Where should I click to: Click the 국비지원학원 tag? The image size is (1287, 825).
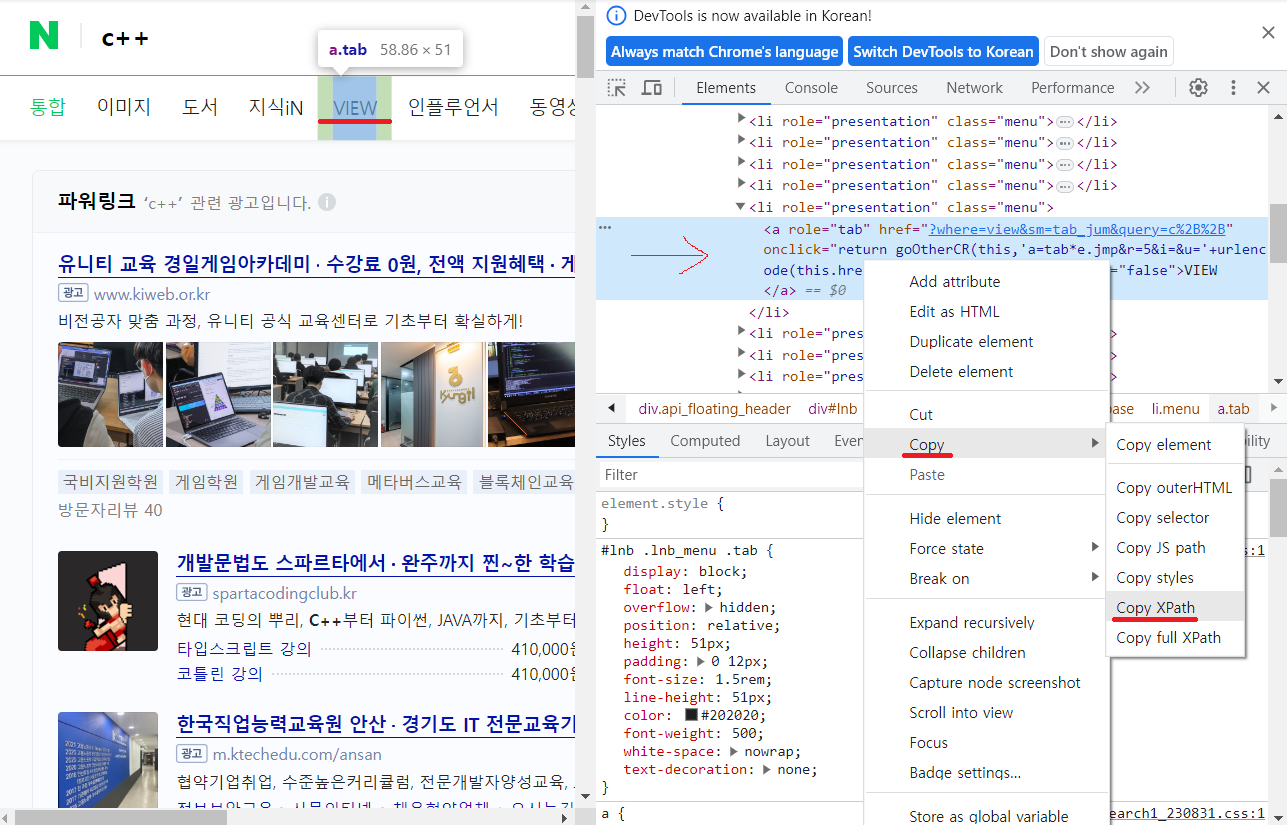110,482
